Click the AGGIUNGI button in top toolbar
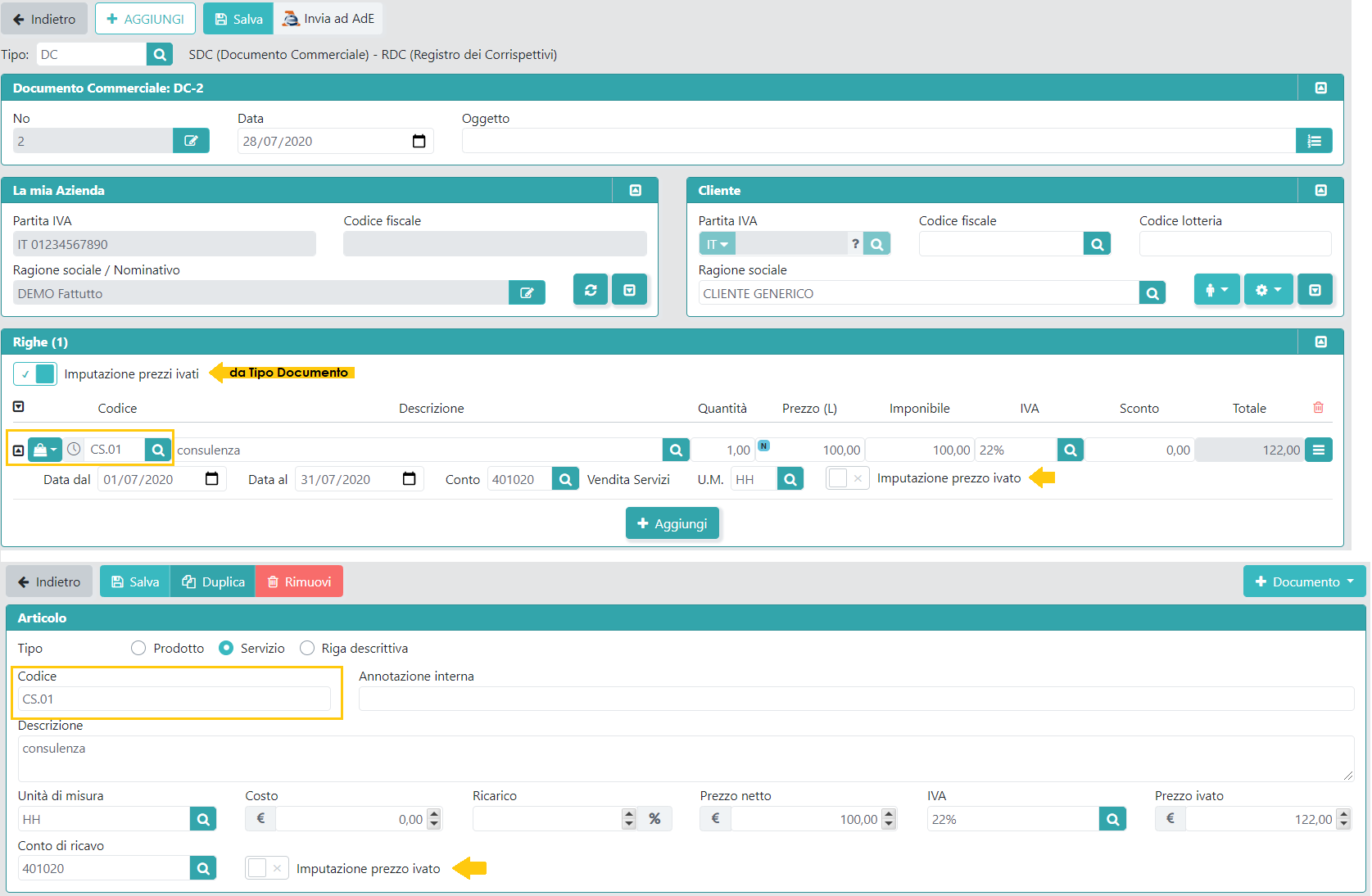The width and height of the screenshot is (1372, 896). (x=145, y=19)
